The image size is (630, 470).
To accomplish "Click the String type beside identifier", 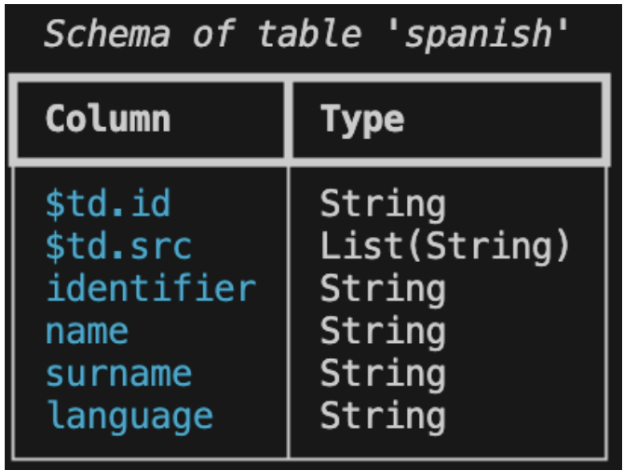I will pyautogui.click(x=382, y=289).
